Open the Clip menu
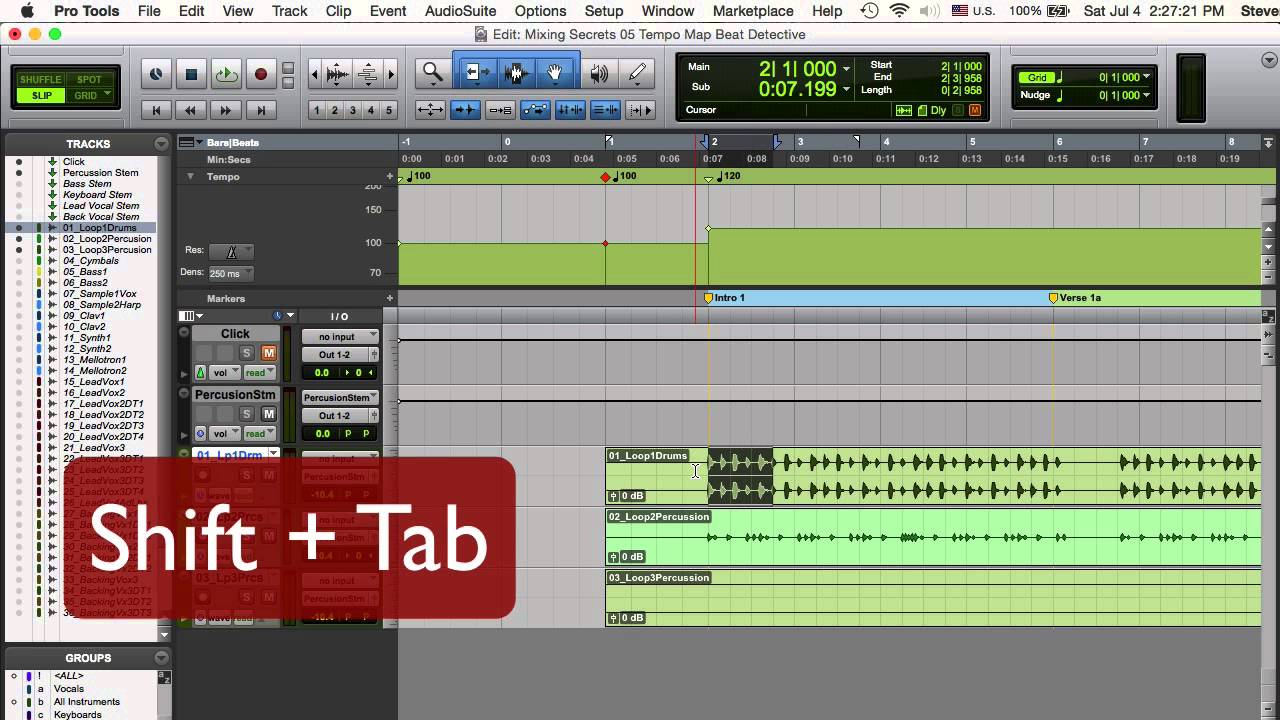This screenshot has width=1280, height=720. coord(338,11)
